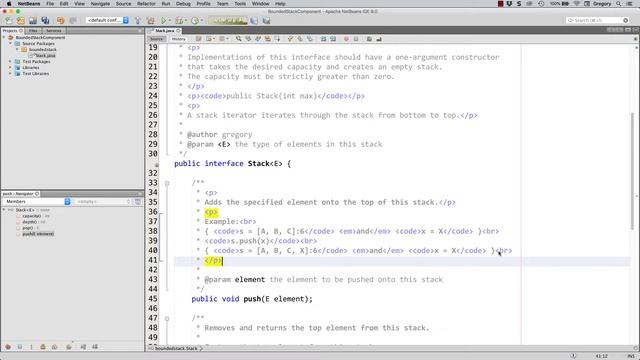Select capacity() in the Navigator

point(33,216)
